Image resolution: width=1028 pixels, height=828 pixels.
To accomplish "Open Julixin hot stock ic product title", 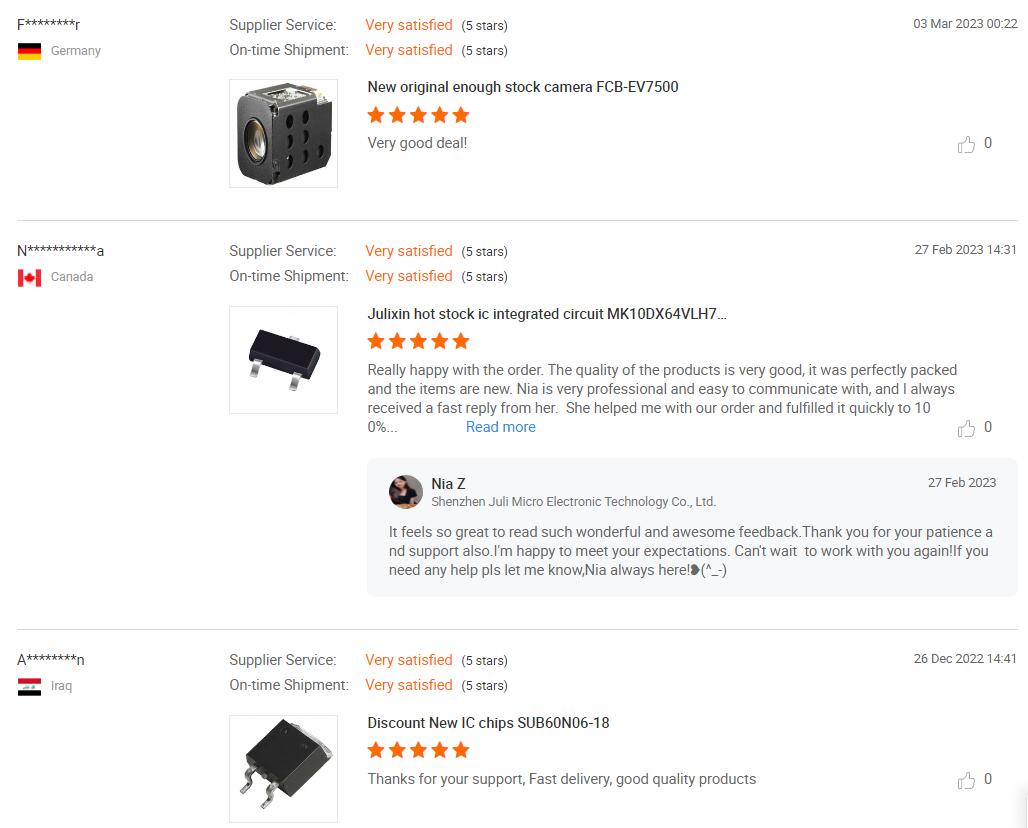I will 547,314.
